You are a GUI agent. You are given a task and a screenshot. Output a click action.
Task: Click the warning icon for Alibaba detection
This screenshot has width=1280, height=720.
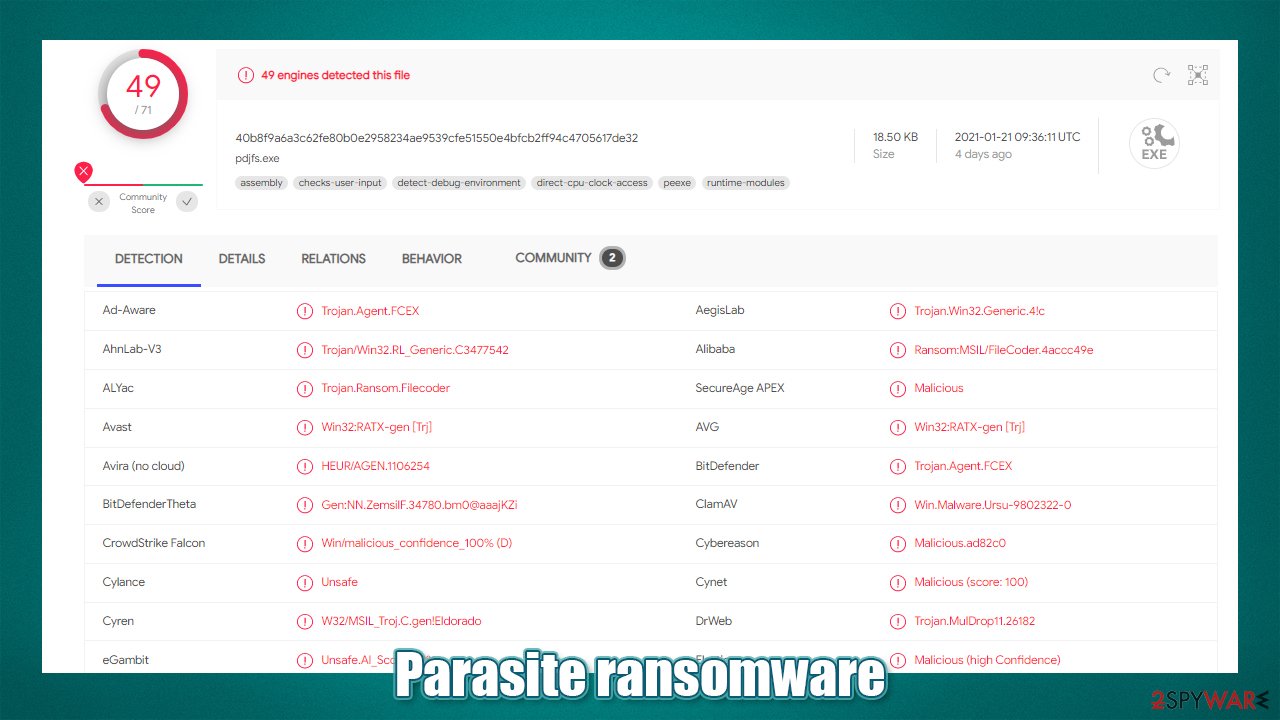(x=897, y=350)
